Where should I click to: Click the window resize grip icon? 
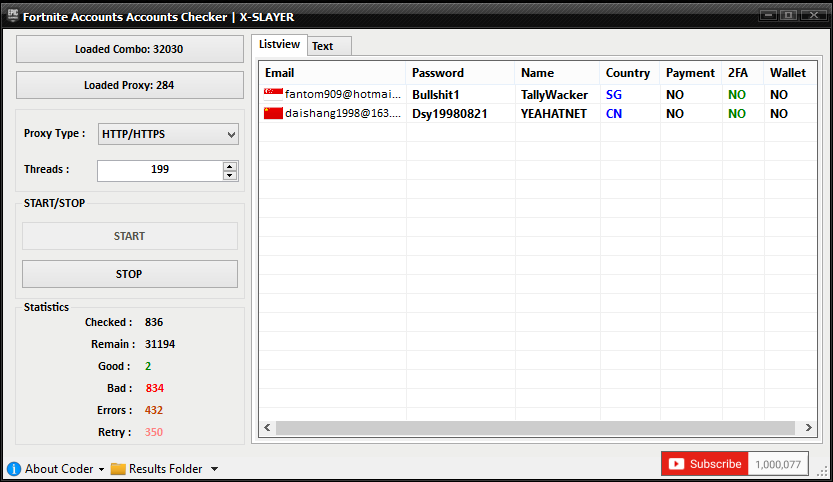click(x=822, y=471)
